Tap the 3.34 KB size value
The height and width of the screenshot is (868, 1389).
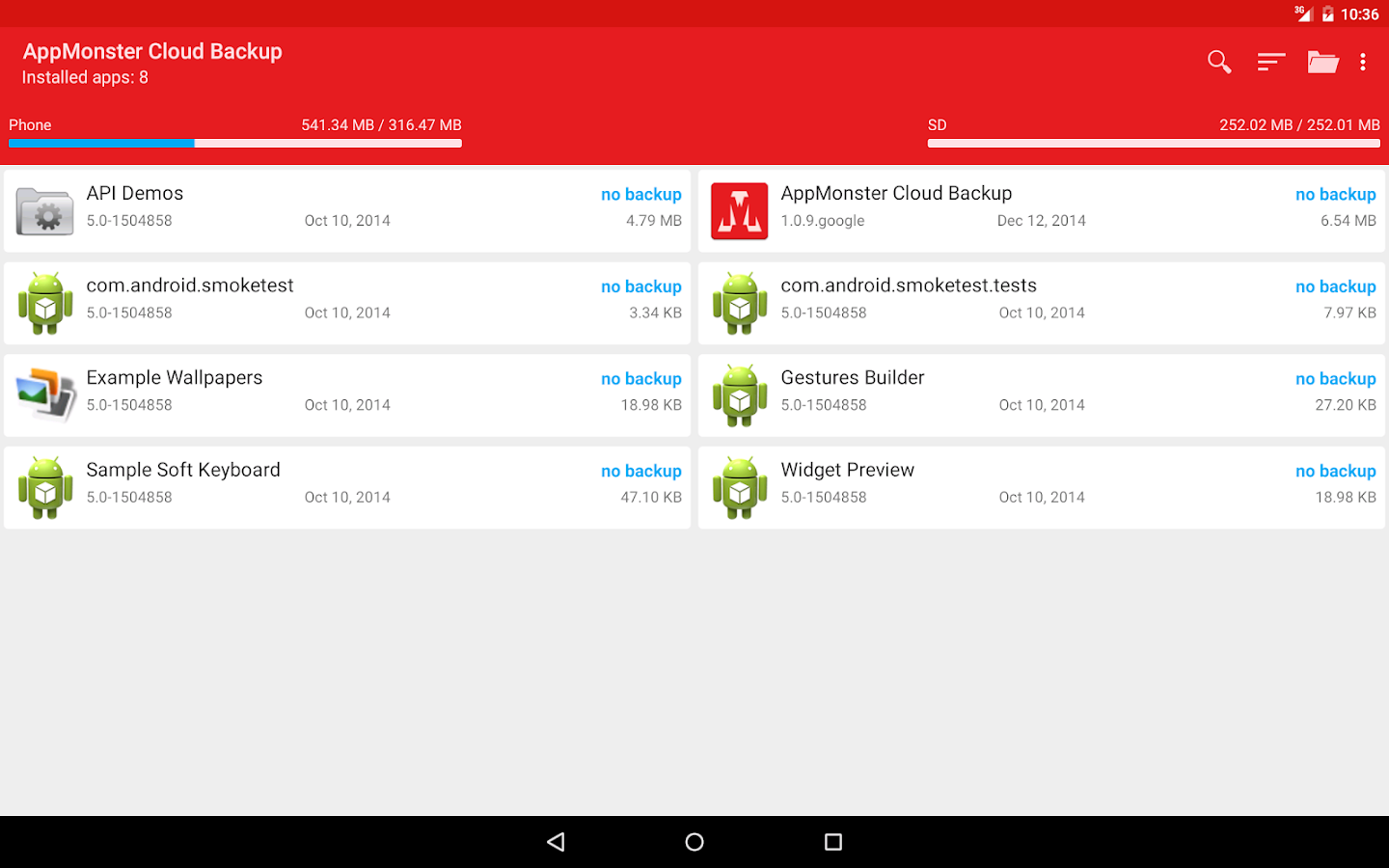pyautogui.click(x=656, y=313)
